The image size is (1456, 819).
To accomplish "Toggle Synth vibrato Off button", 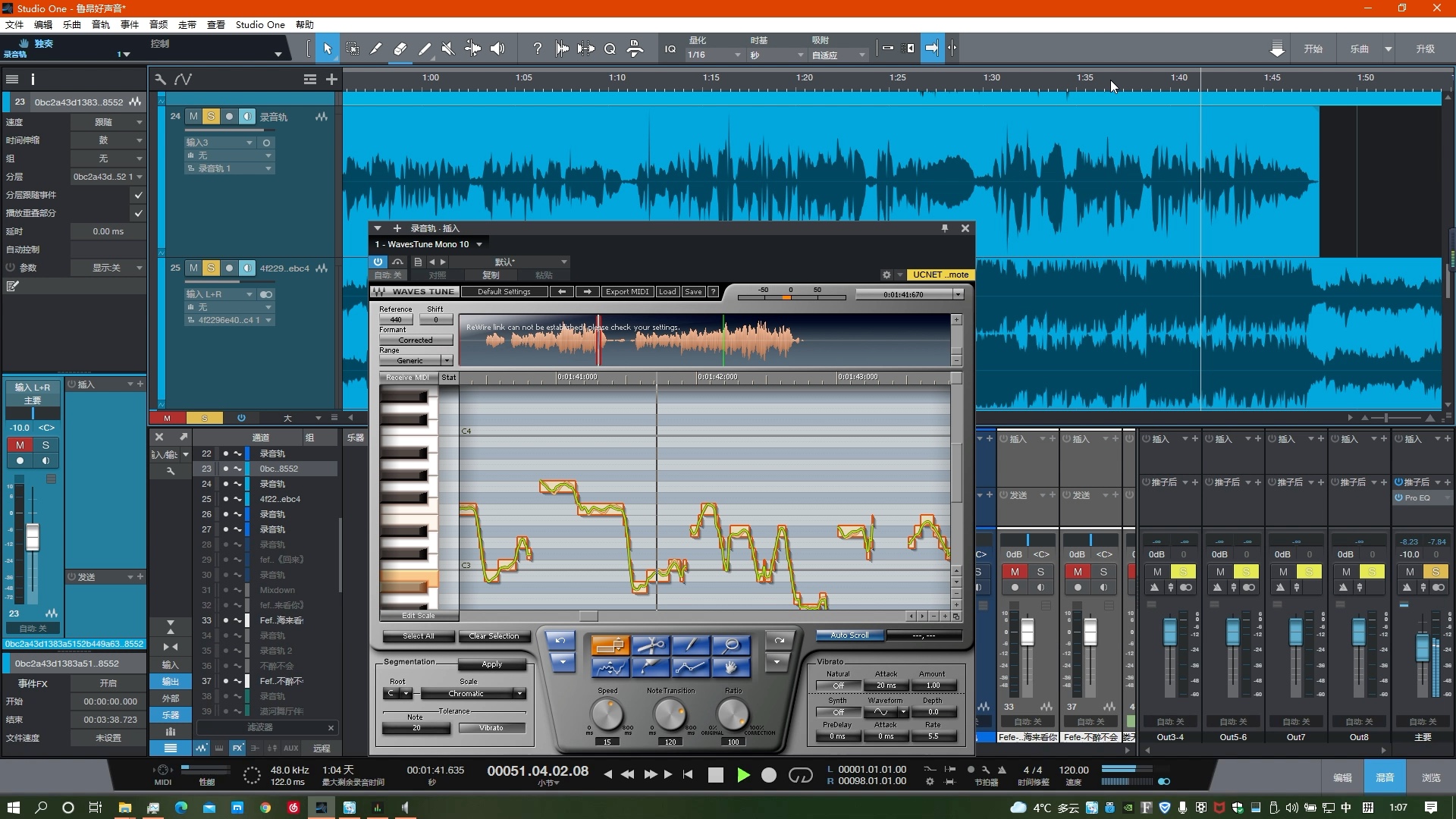I will click(x=839, y=712).
